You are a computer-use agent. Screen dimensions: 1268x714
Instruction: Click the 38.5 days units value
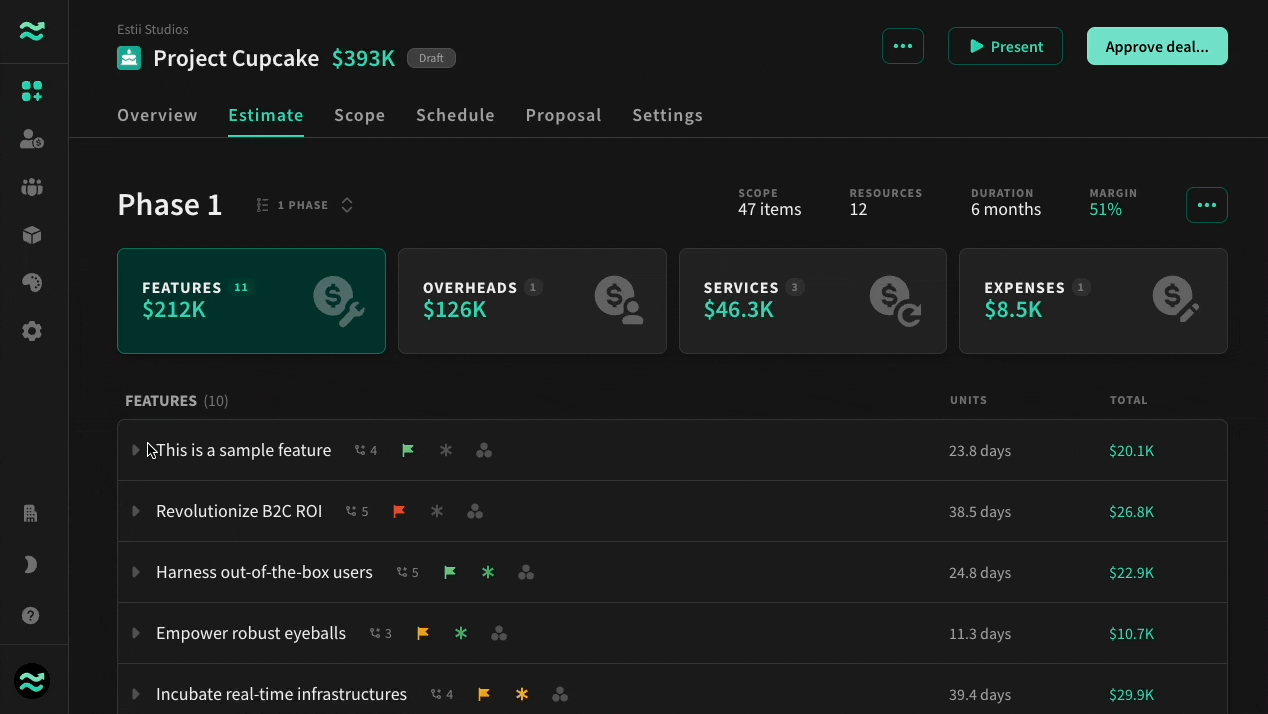click(980, 512)
